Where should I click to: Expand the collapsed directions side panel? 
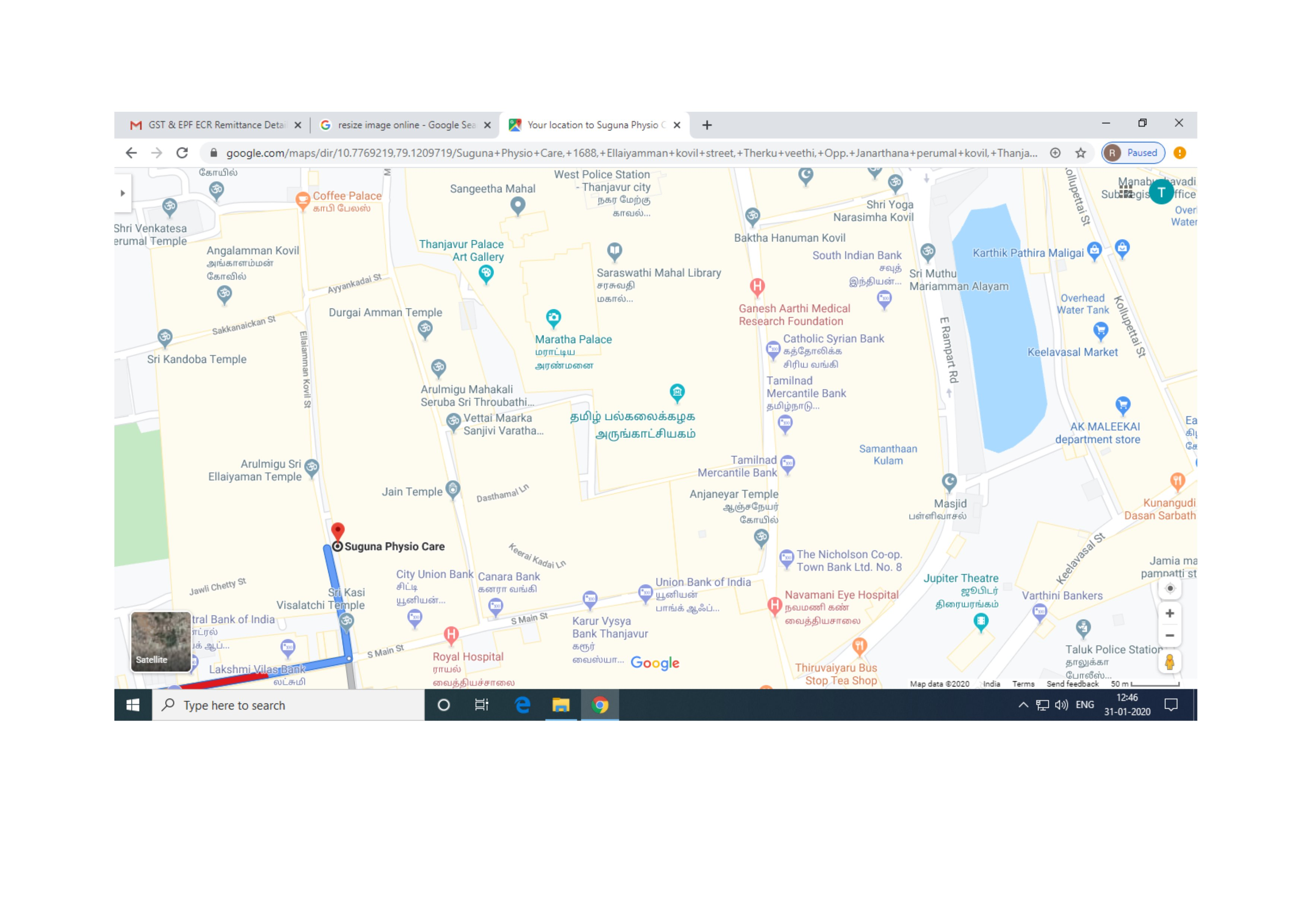point(122,193)
